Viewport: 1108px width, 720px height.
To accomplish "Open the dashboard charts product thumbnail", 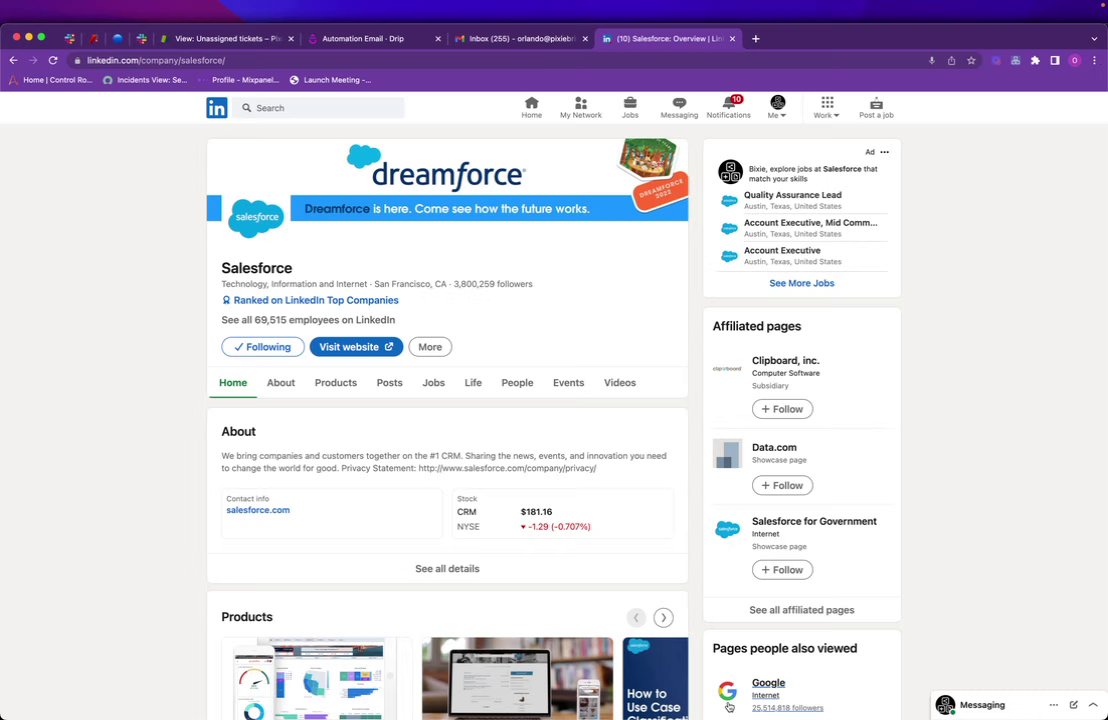I will (317, 678).
